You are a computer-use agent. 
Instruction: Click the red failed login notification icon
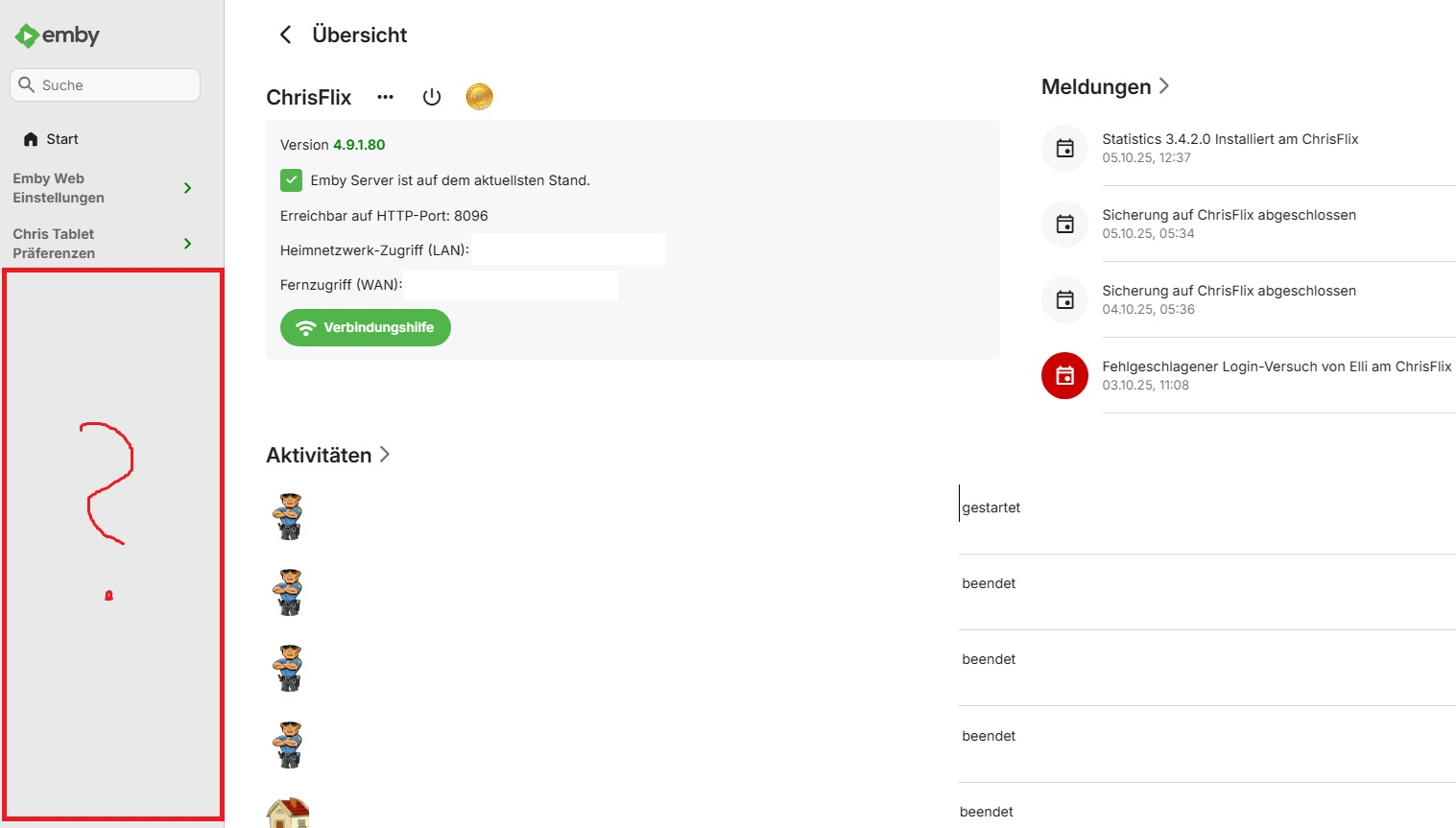point(1064,375)
